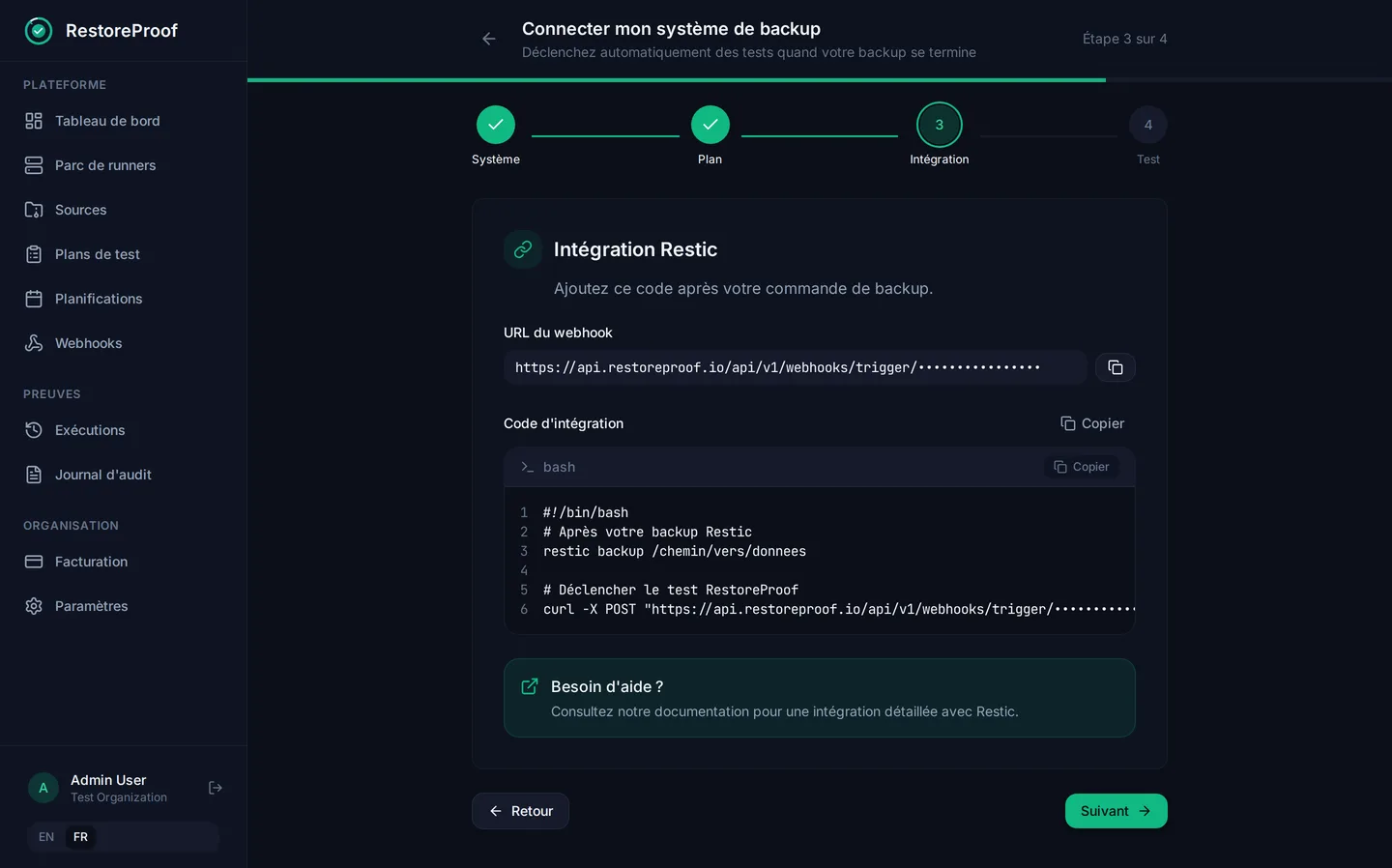Switch language to EN

click(46, 837)
